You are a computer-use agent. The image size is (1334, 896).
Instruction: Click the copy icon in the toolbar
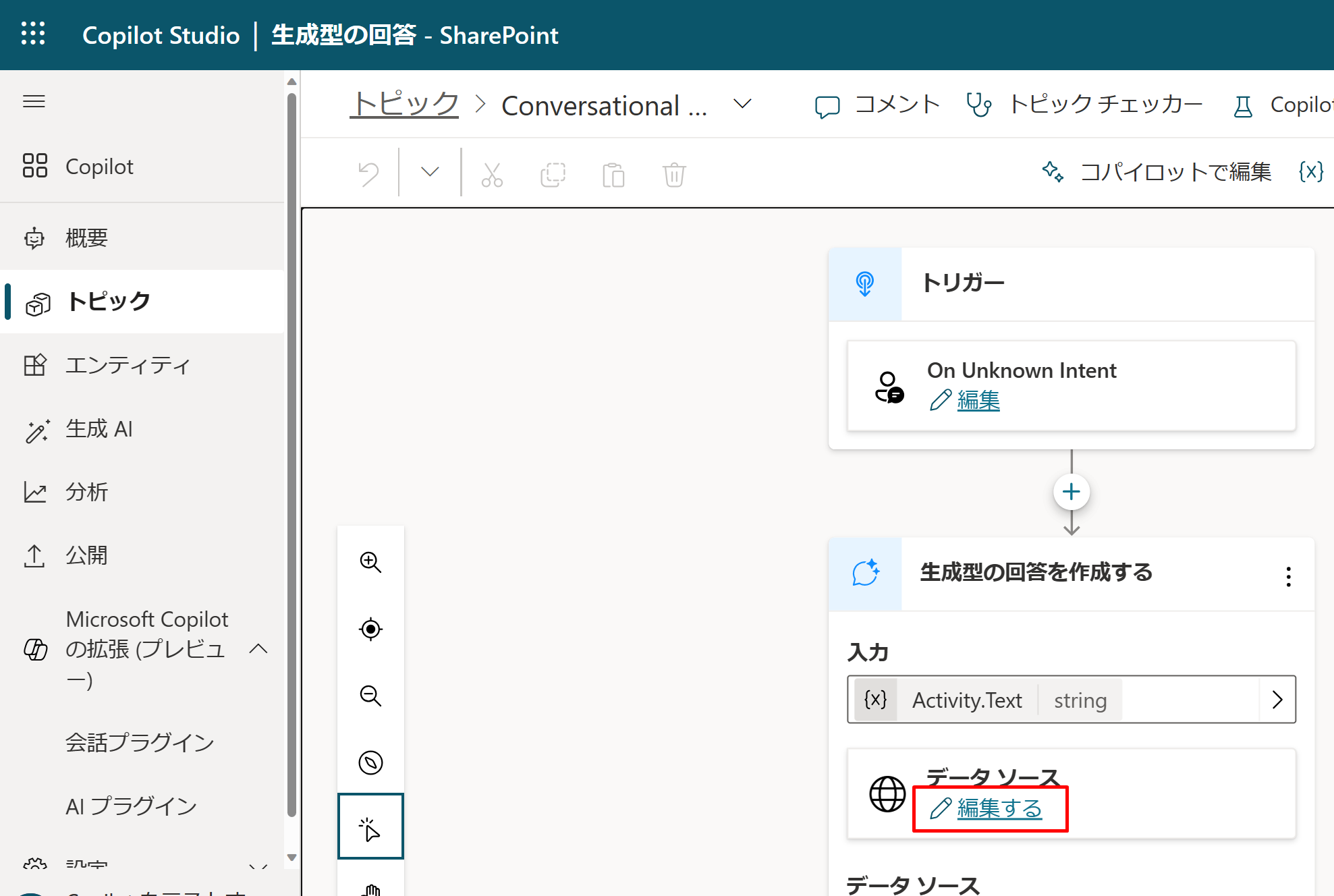pos(553,173)
